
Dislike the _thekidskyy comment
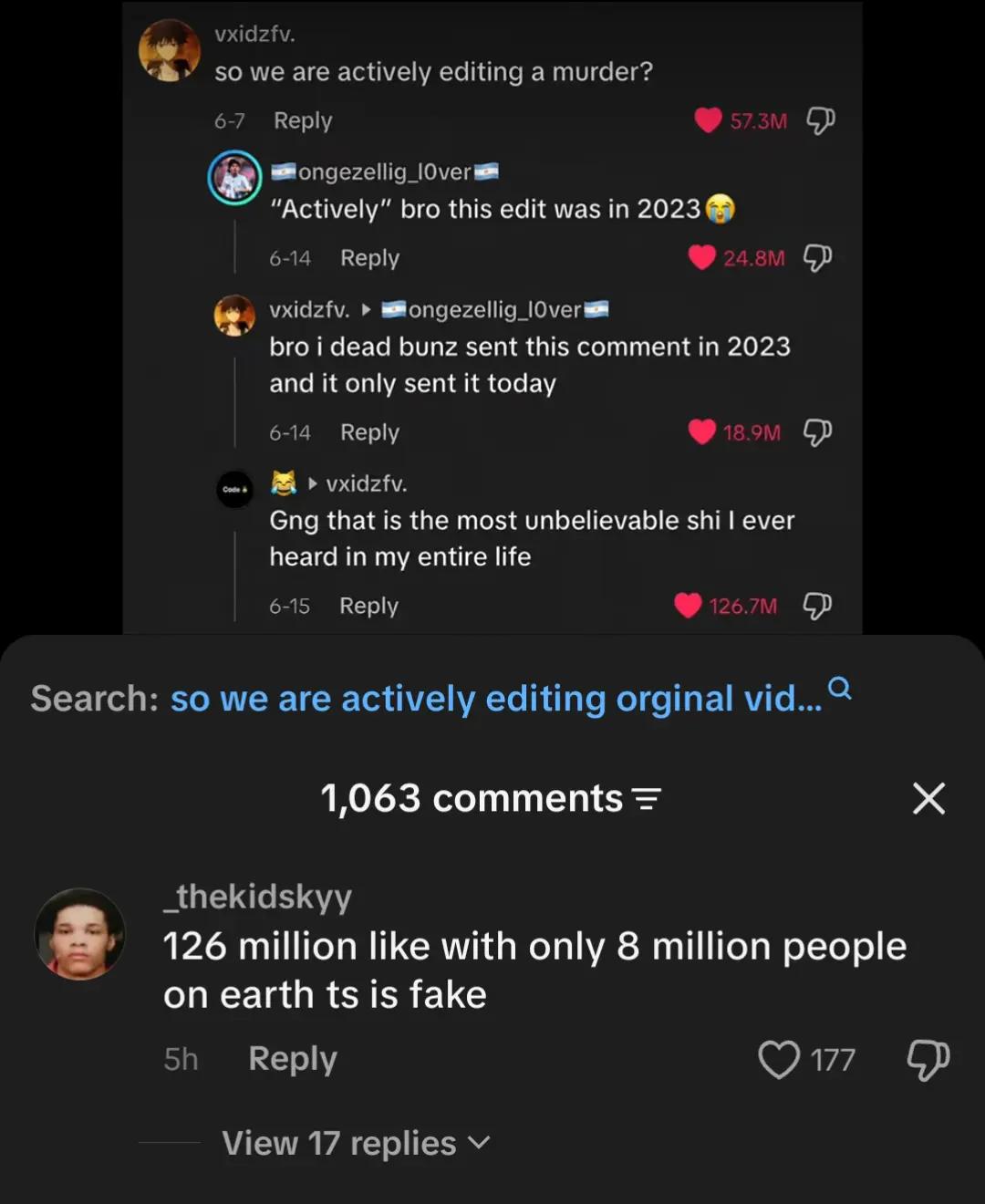pyautogui.click(x=928, y=1060)
